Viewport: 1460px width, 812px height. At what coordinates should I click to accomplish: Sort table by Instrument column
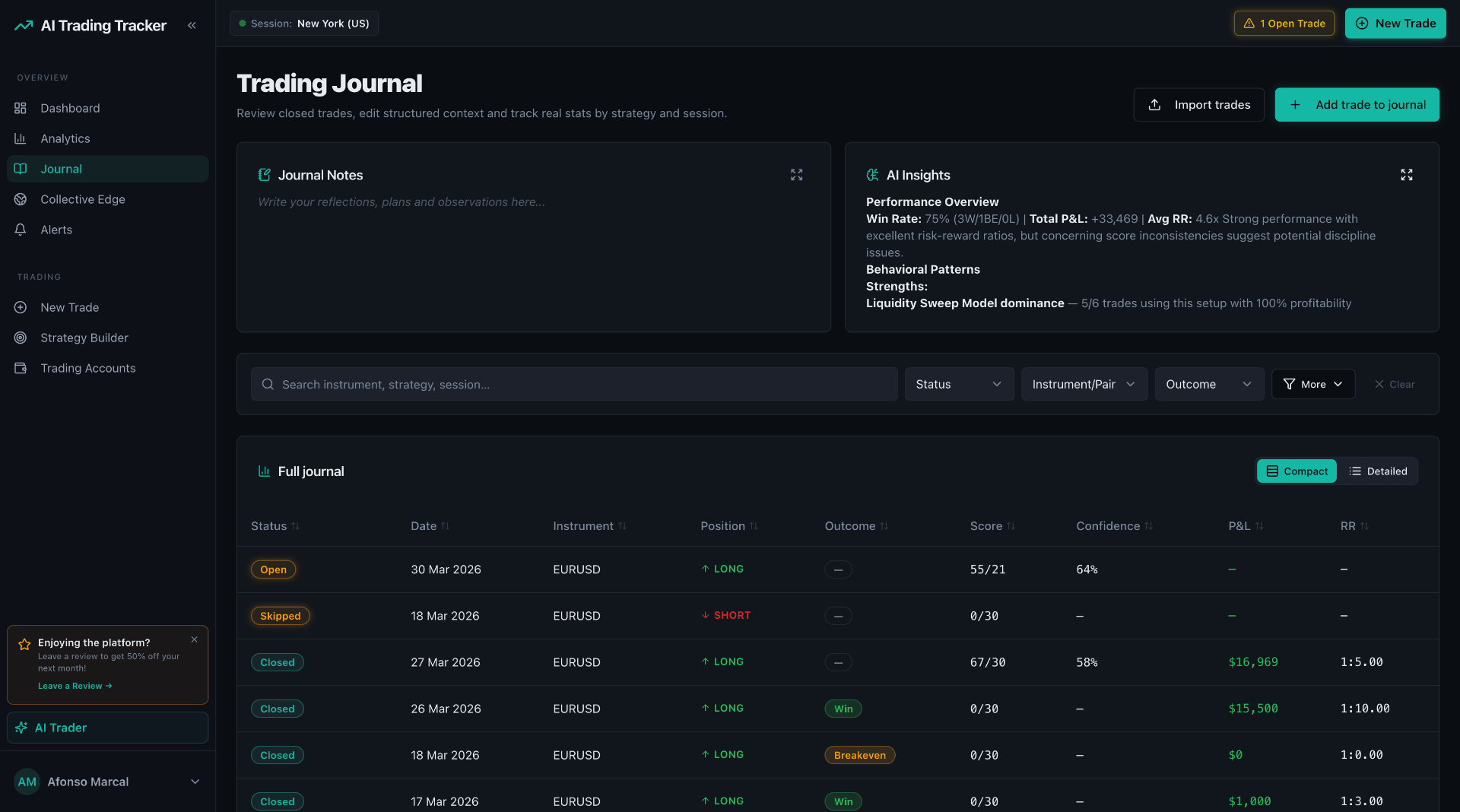589,526
